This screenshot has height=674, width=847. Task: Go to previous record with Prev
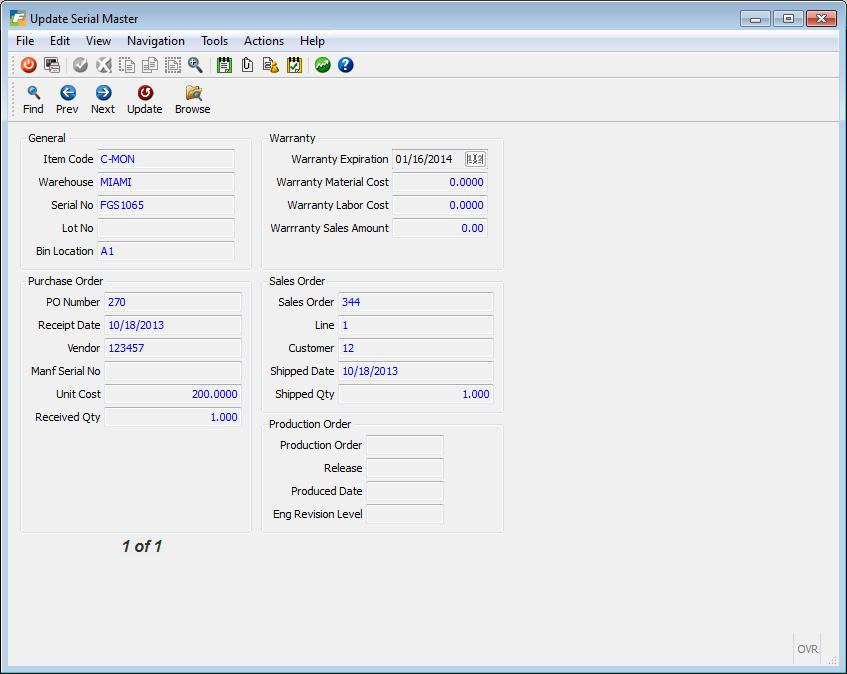pyautogui.click(x=67, y=99)
